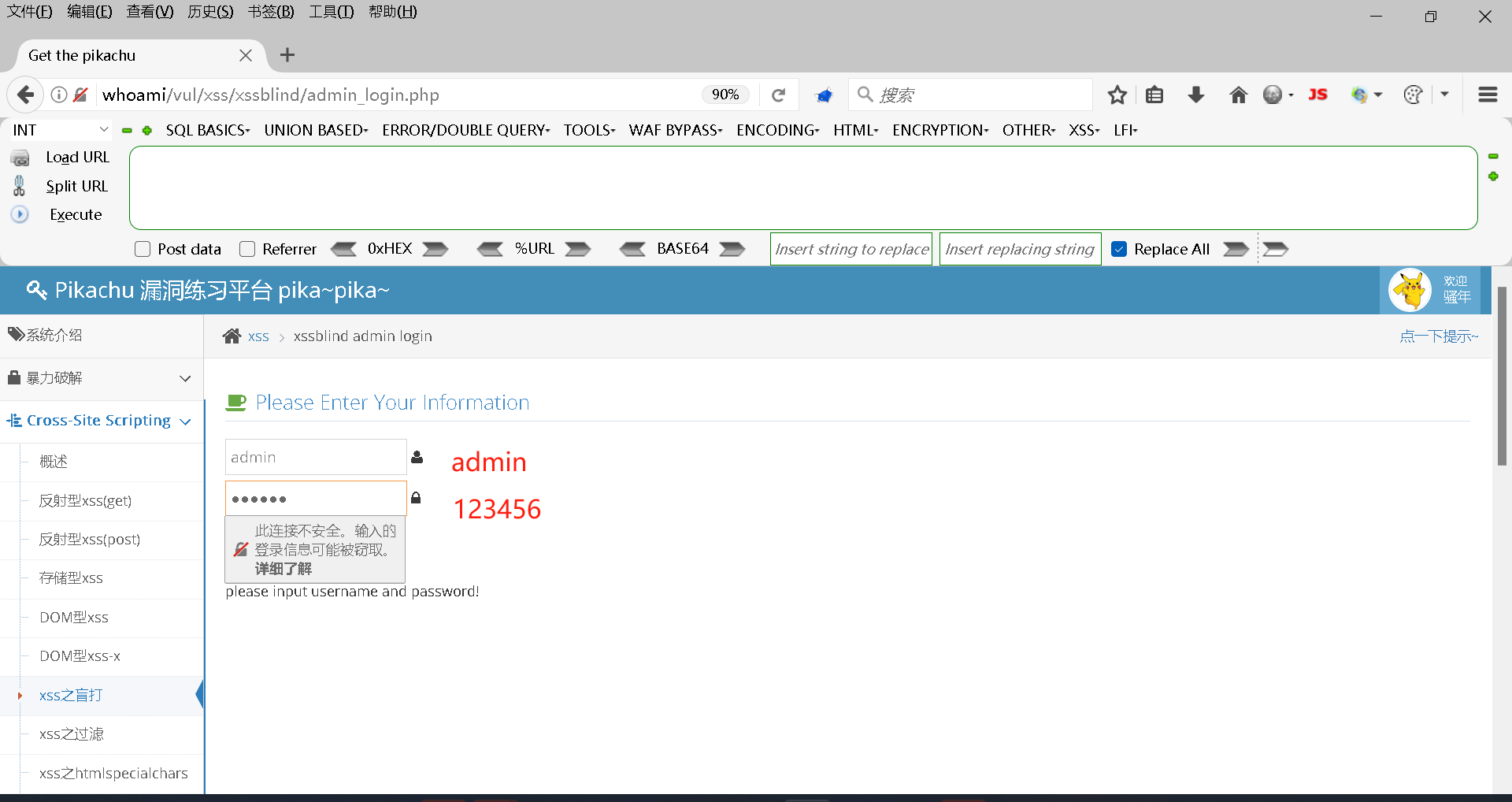Viewport: 1512px width, 802px height.
Task: Open the 查看(V) menu
Action: (150, 12)
